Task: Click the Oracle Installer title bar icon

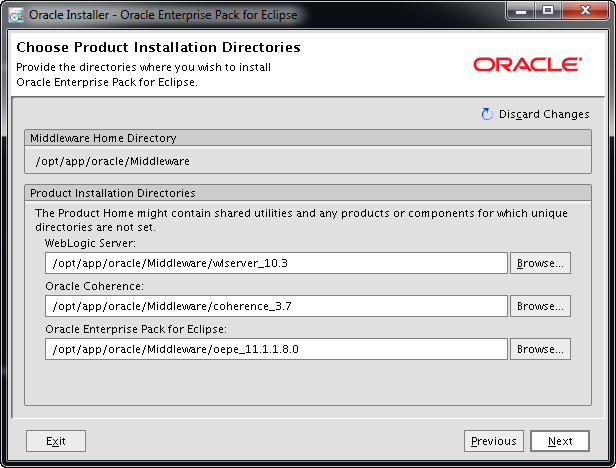Action: coord(16,15)
